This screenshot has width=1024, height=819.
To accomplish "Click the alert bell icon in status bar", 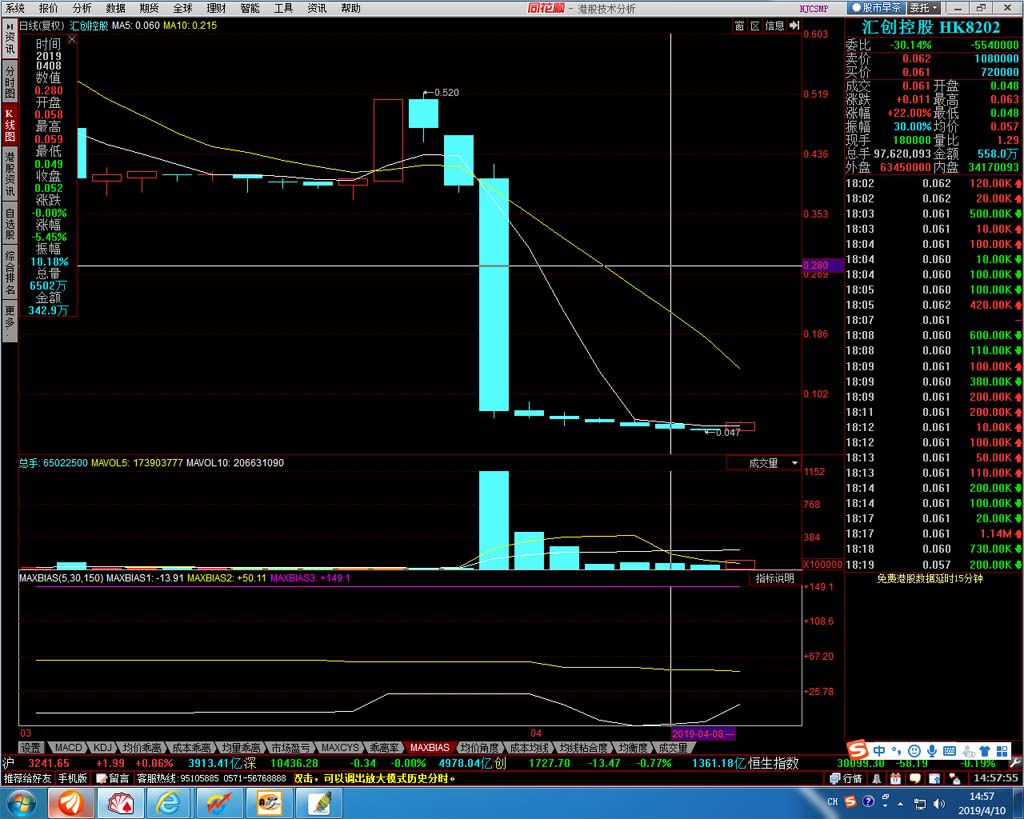I will pyautogui.click(x=876, y=779).
